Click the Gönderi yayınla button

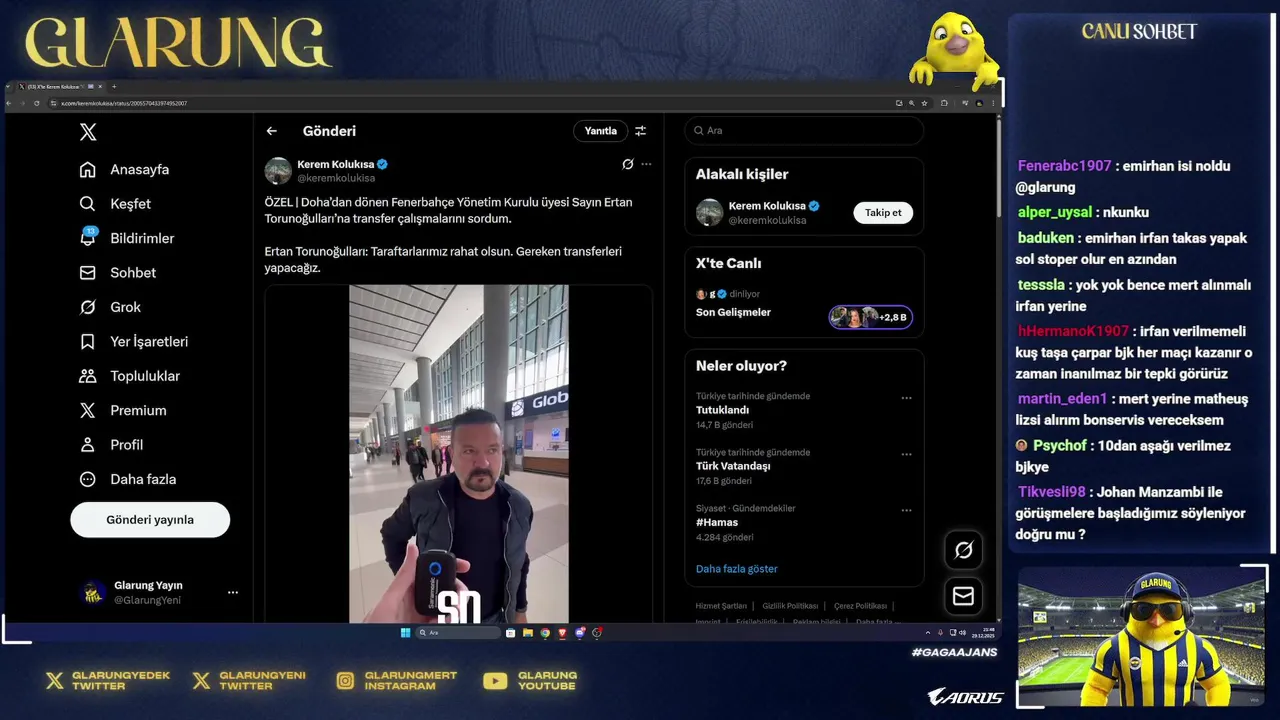coord(150,520)
